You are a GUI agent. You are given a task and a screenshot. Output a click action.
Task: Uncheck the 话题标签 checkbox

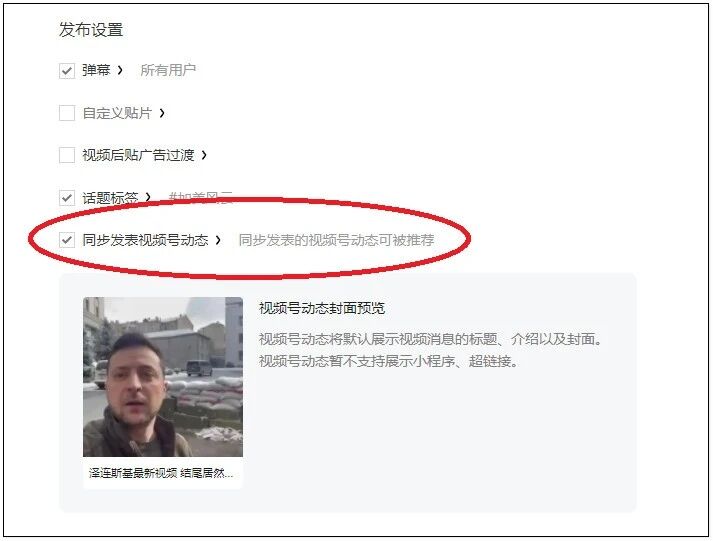pos(67,198)
